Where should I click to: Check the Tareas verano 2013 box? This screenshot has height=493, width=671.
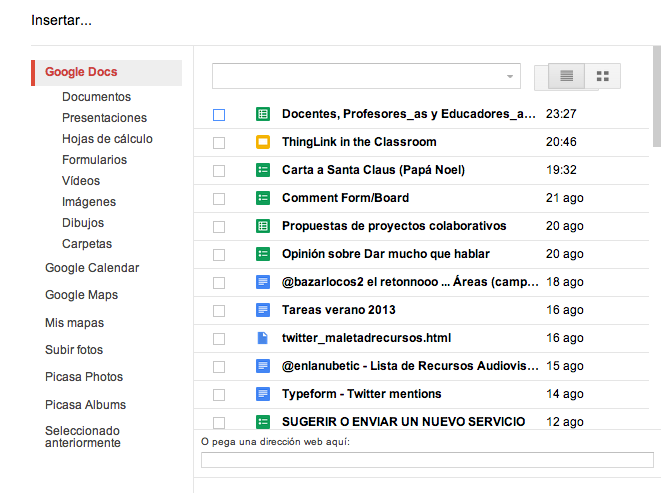219,311
